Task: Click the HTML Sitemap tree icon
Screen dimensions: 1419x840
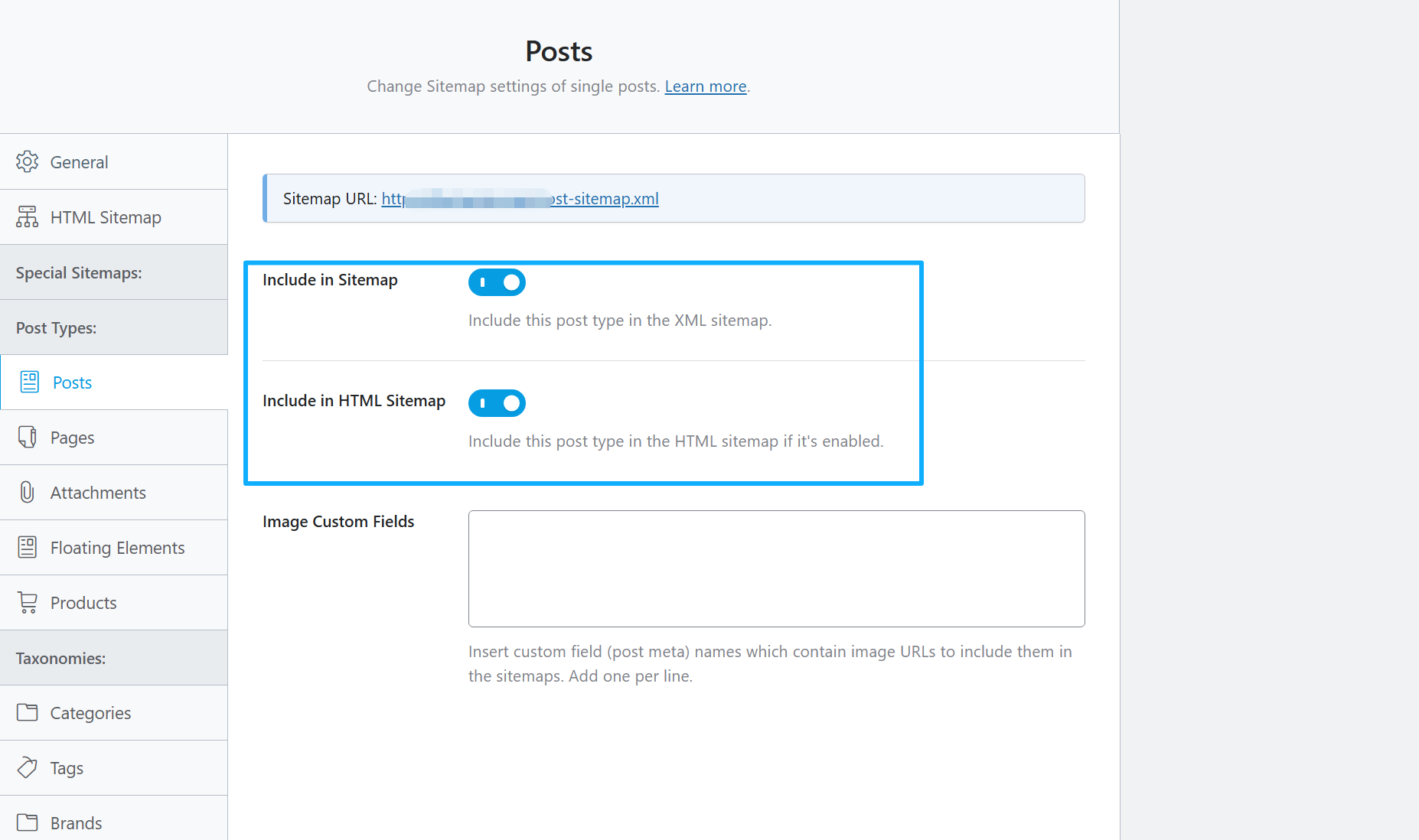Action: pyautogui.click(x=28, y=217)
